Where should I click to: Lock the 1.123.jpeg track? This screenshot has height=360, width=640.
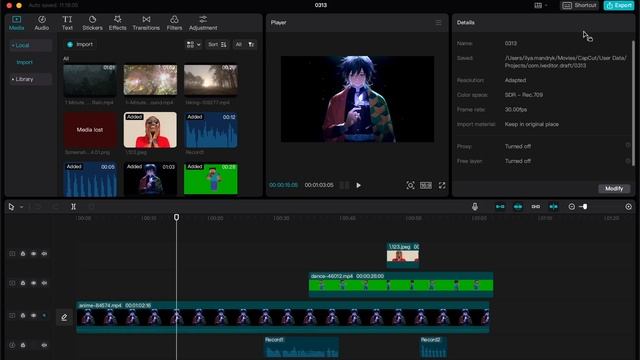(23, 254)
